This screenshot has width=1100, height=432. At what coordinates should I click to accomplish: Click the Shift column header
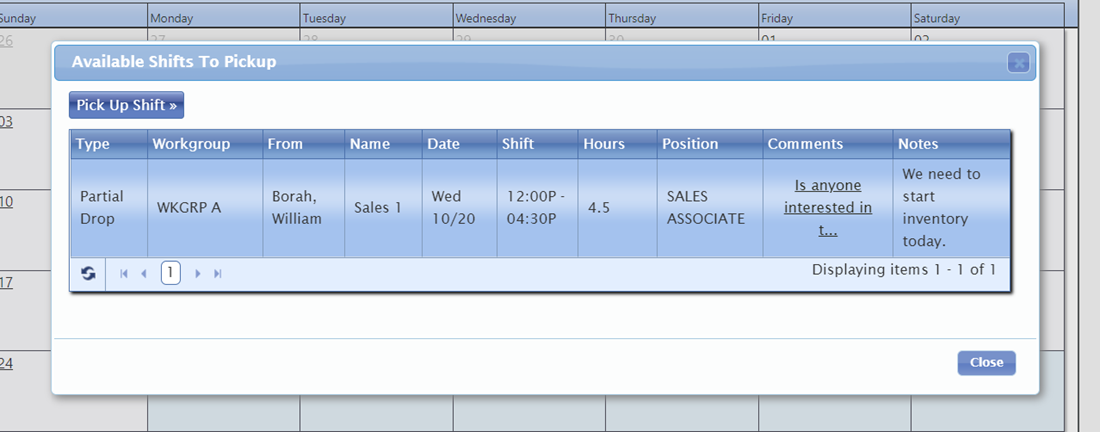point(518,144)
